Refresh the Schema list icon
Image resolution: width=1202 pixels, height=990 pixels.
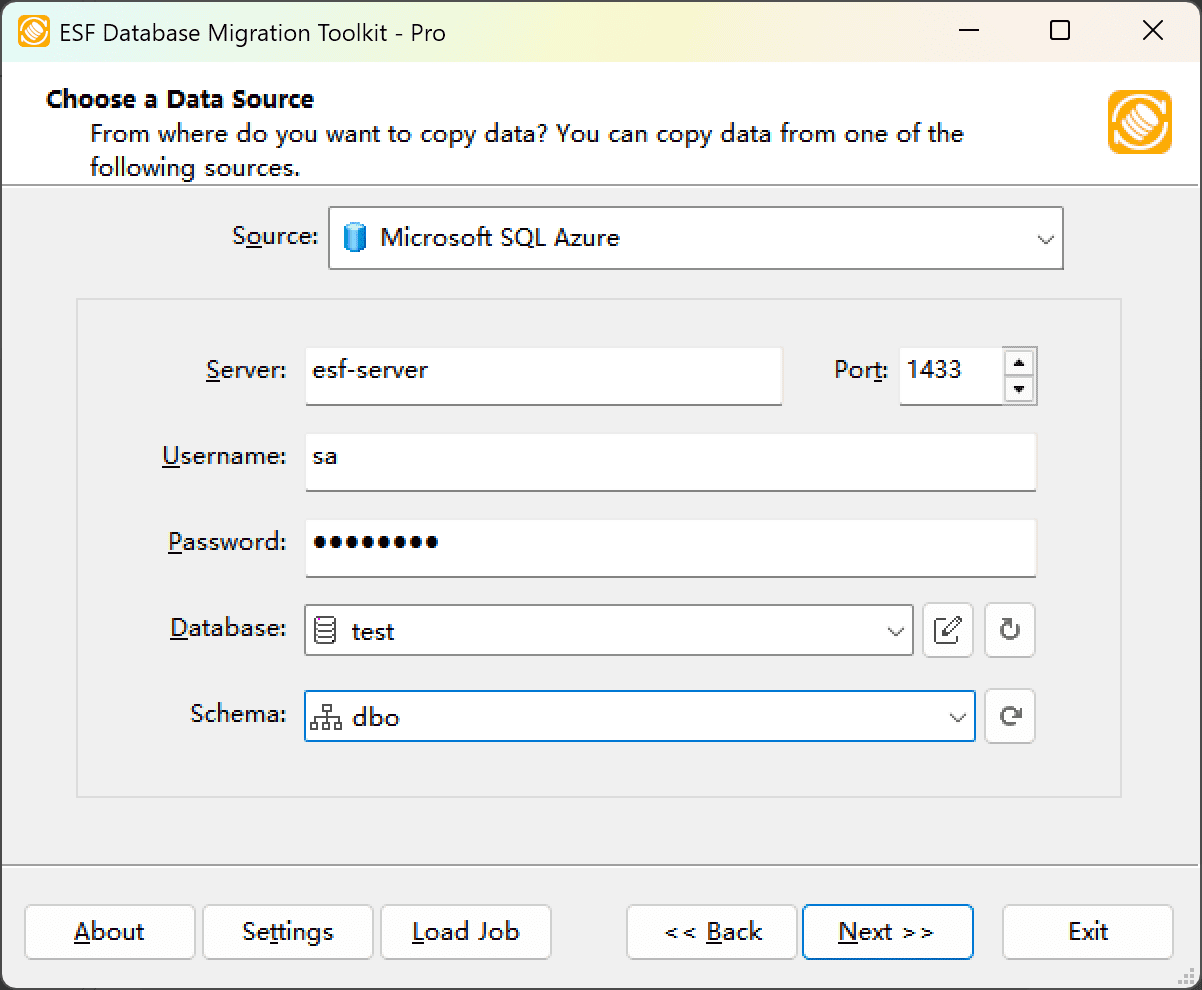(x=1009, y=716)
